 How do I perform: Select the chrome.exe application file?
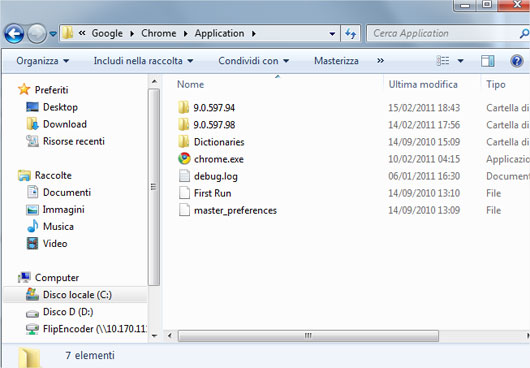pos(211,159)
